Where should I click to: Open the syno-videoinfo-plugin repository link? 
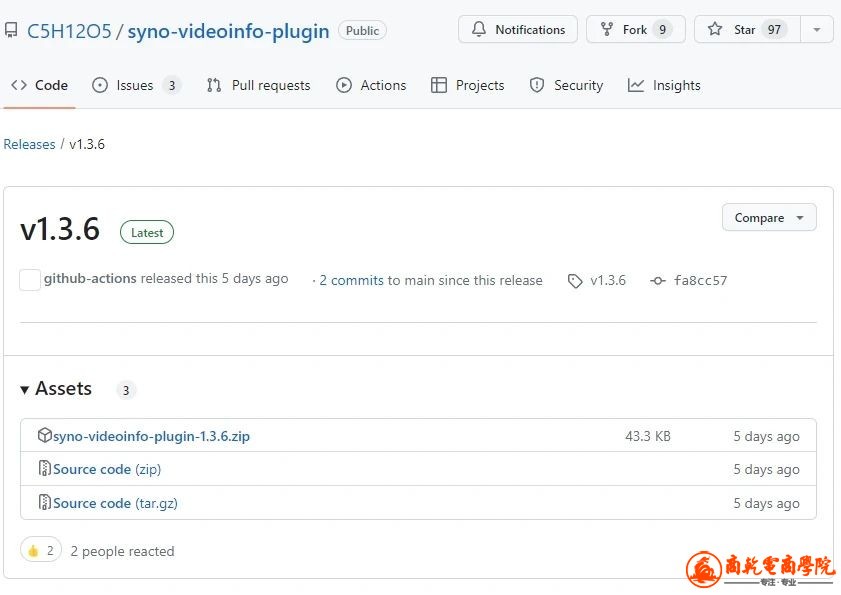point(228,31)
